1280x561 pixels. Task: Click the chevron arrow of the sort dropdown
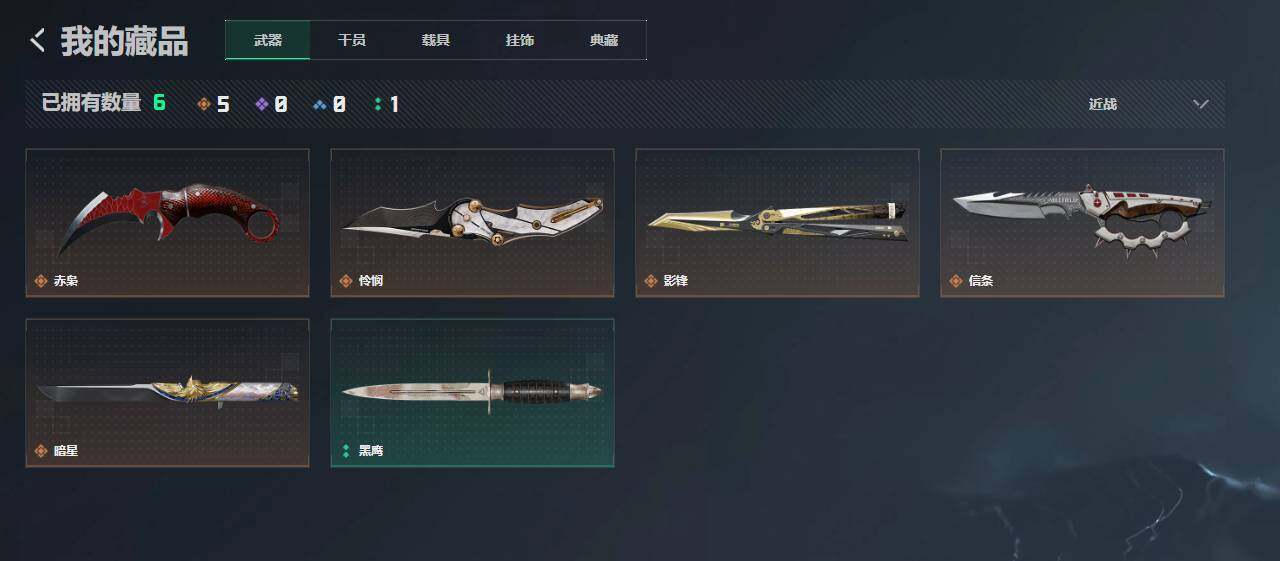(1201, 104)
